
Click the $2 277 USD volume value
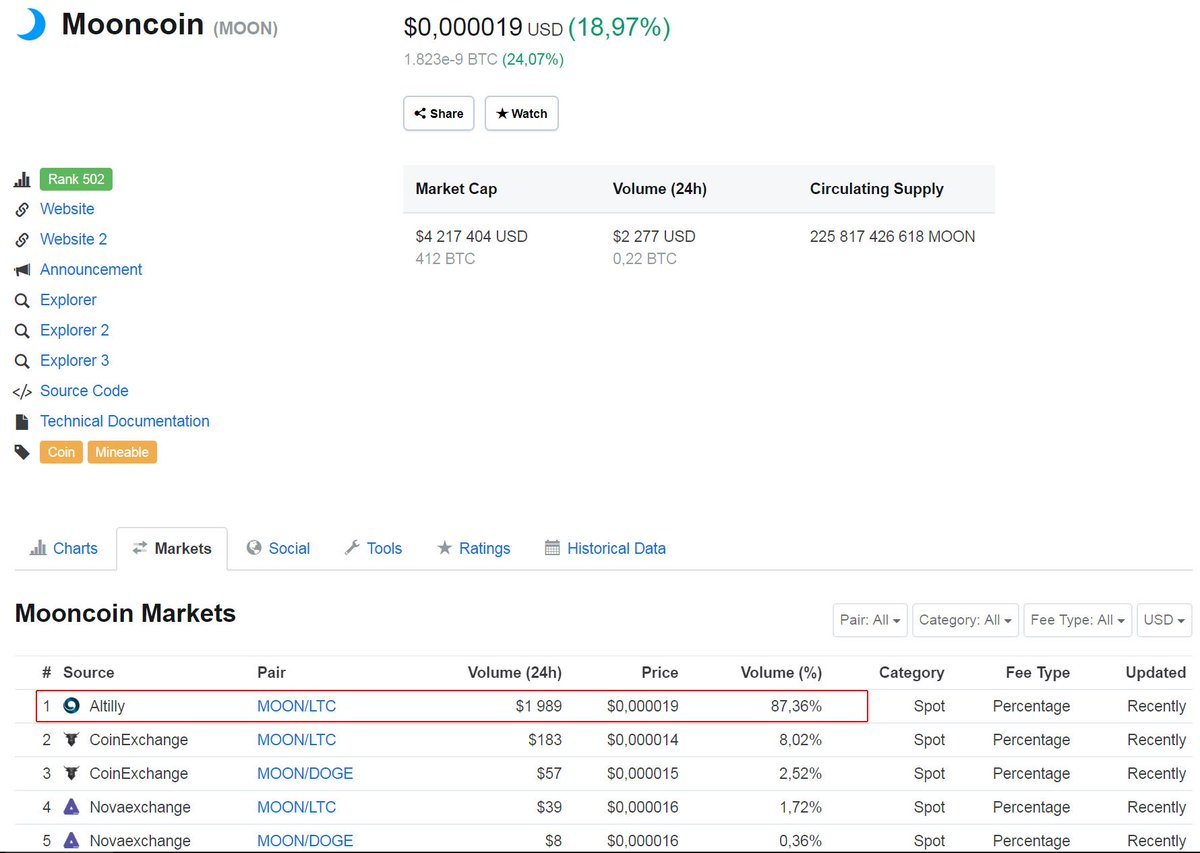coord(654,237)
